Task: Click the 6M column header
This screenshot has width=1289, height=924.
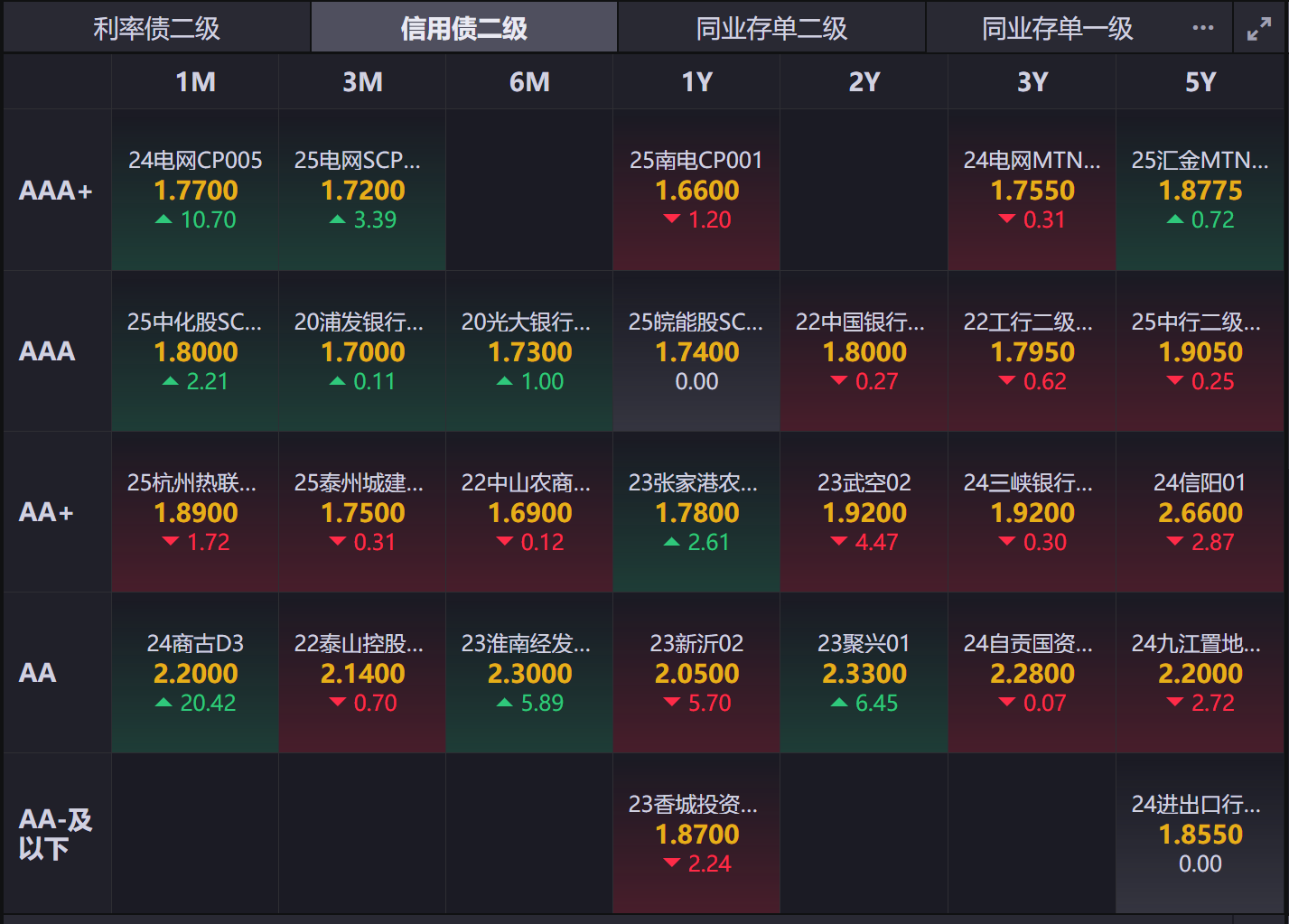Action: [529, 82]
